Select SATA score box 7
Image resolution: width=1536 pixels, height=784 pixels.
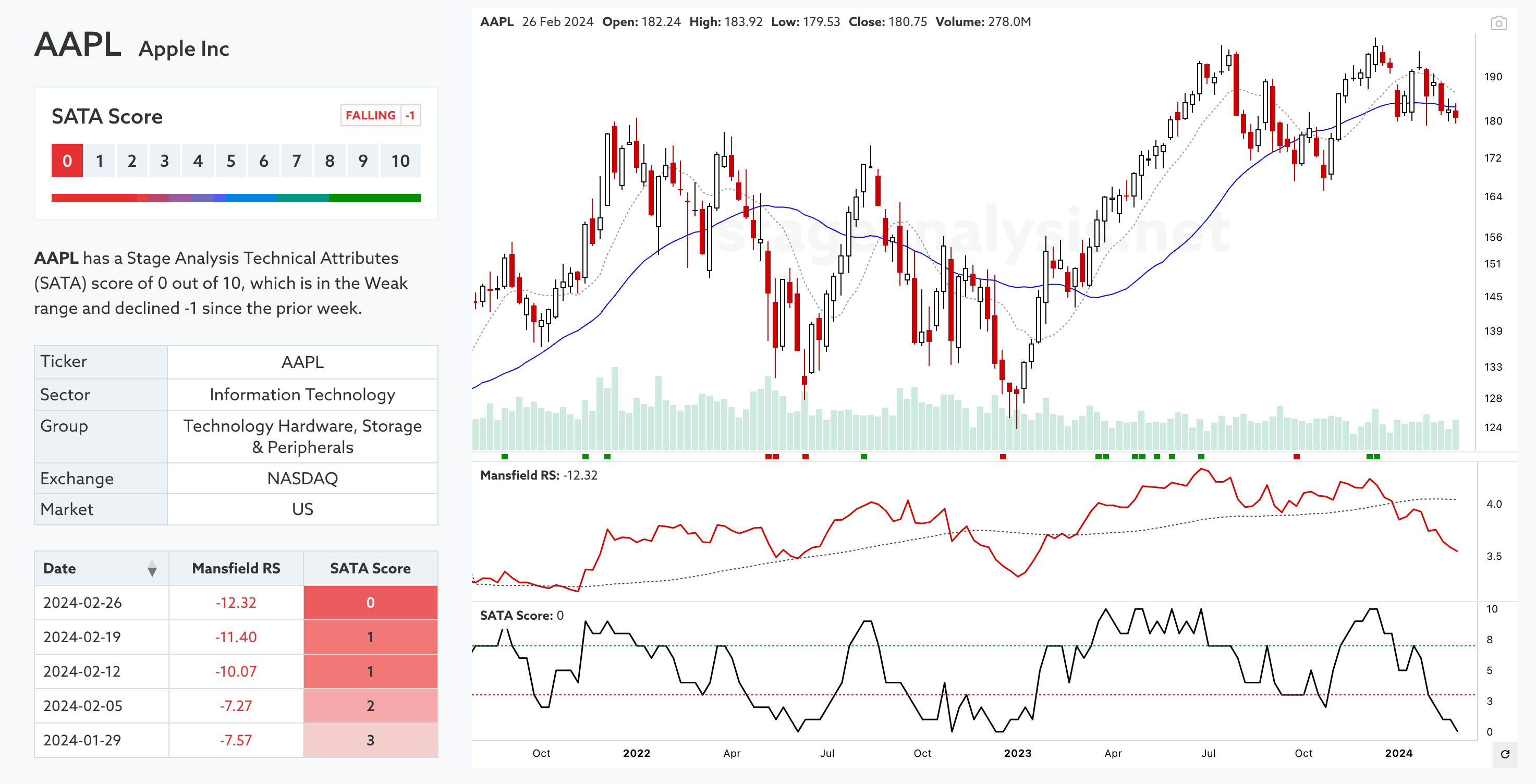point(296,161)
